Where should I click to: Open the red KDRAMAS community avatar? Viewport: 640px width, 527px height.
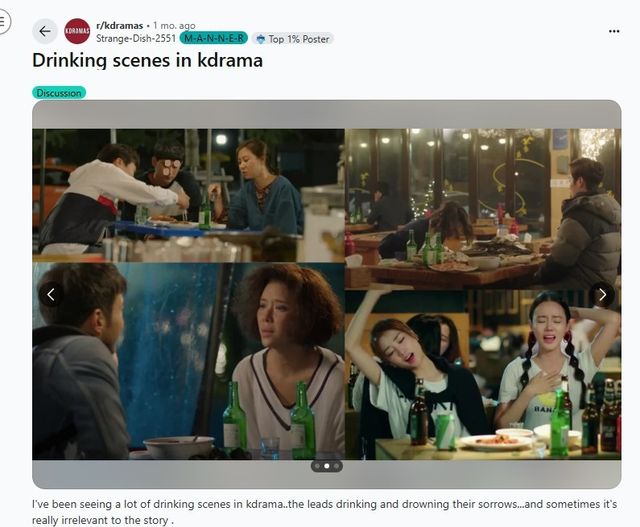pyautogui.click(x=77, y=31)
